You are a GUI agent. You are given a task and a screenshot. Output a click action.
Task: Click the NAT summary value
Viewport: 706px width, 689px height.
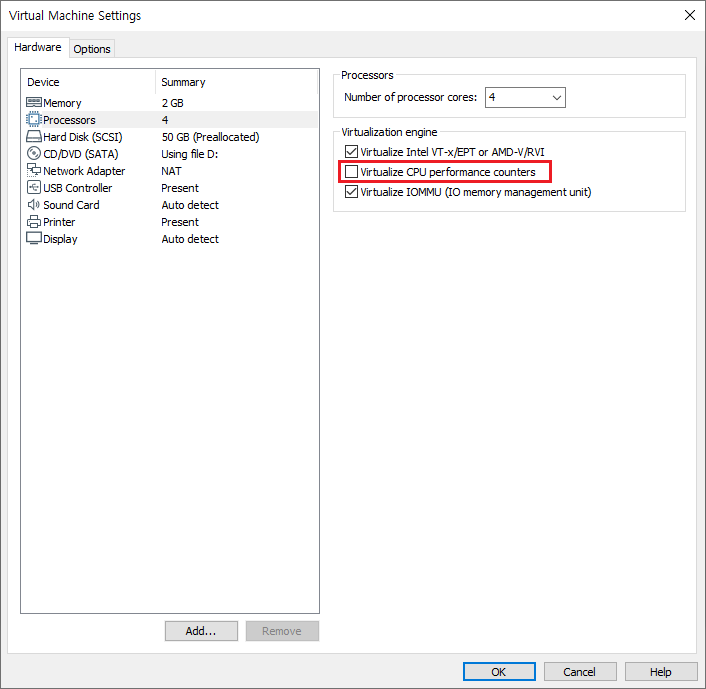pos(171,171)
